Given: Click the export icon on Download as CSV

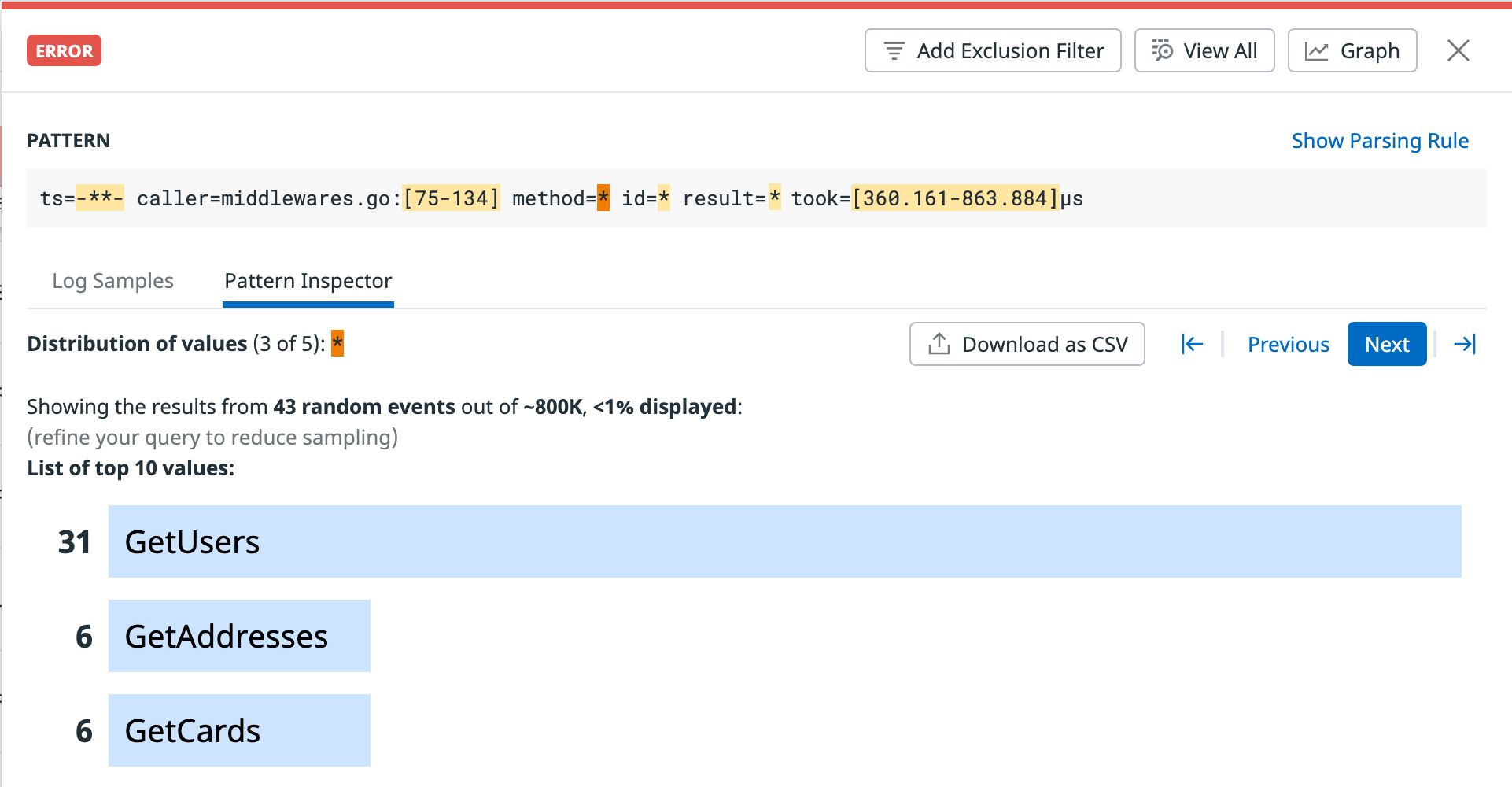Looking at the screenshot, I should coord(938,344).
